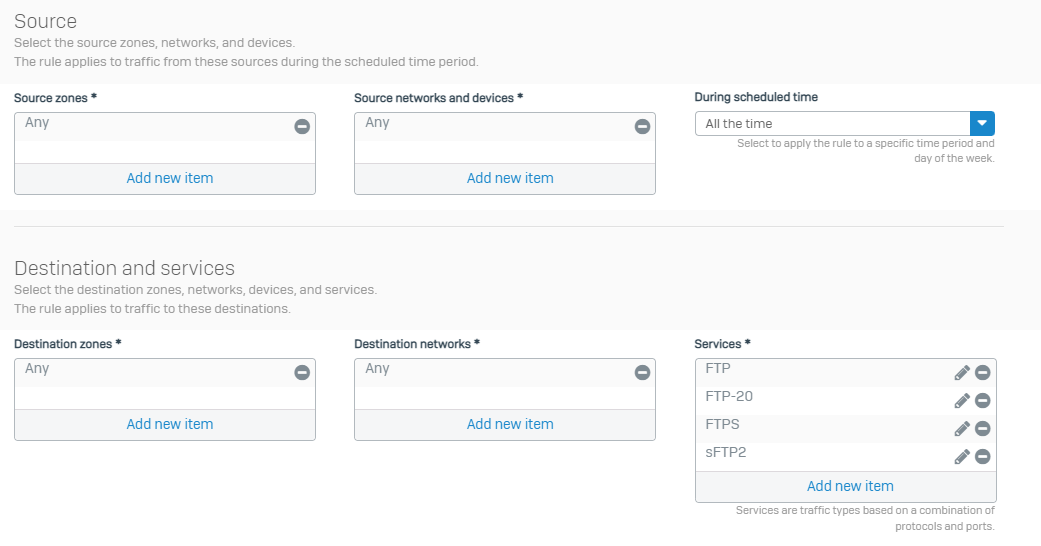Open the scheduled time dropdown arrow
1041x546 pixels.
pyautogui.click(x=982, y=124)
